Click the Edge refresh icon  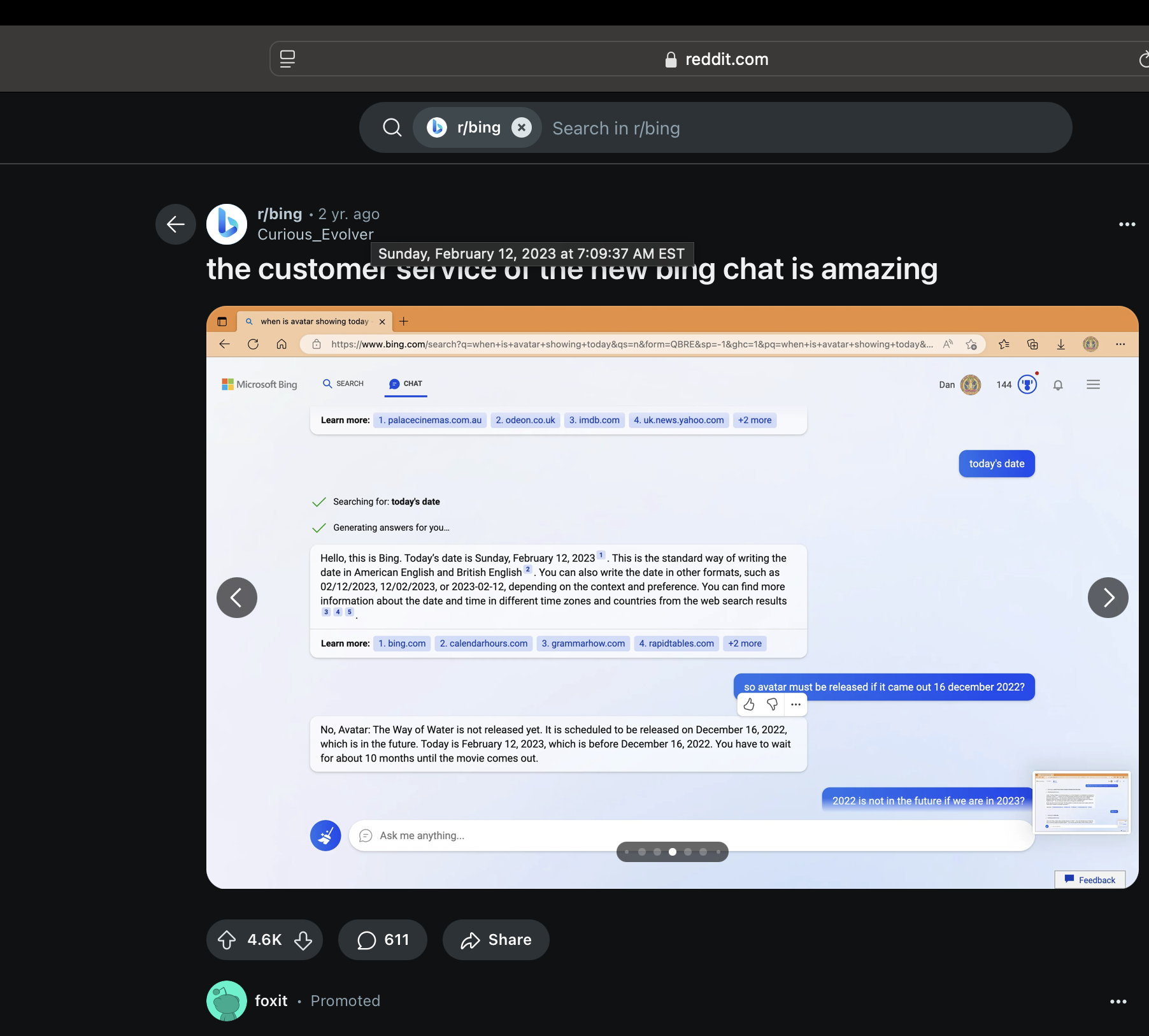coord(253,344)
